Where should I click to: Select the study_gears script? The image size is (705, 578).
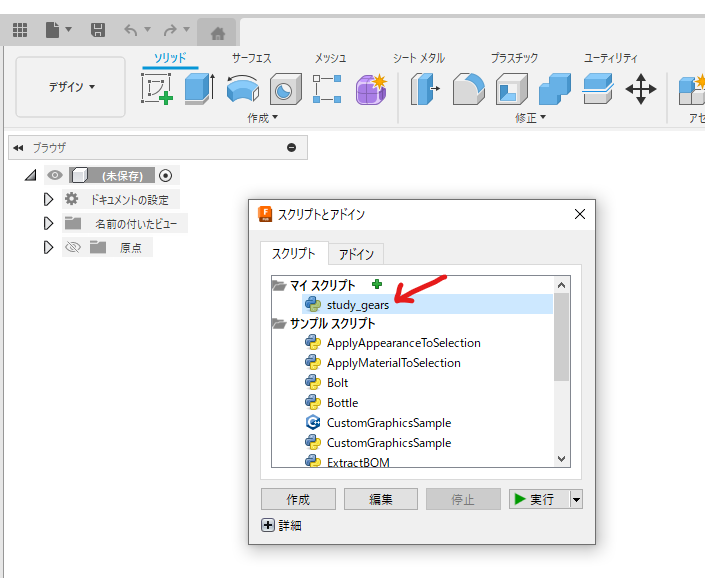tap(357, 305)
